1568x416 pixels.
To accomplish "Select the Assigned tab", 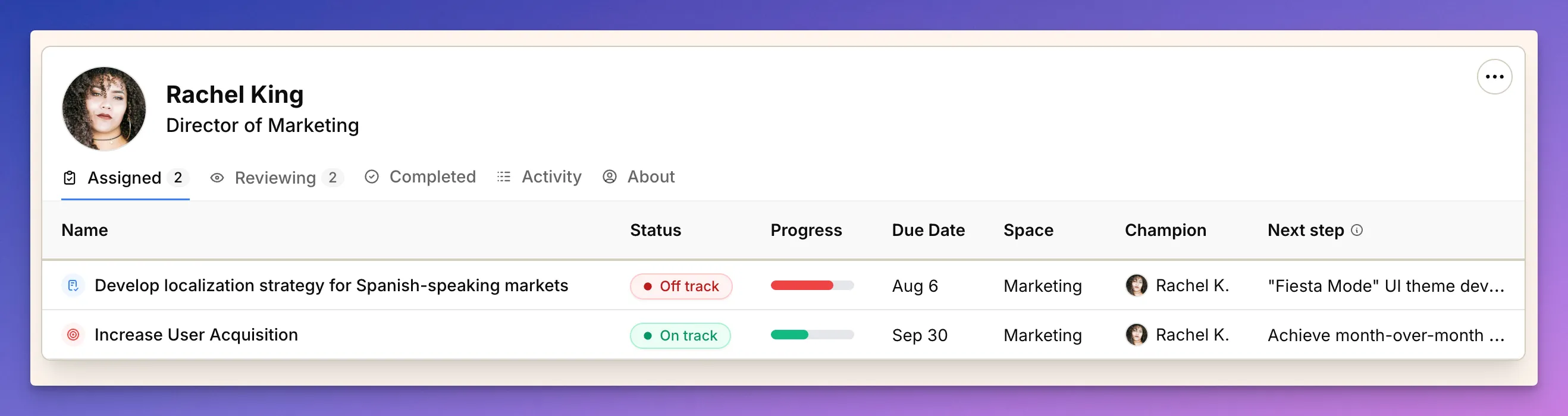I will coord(125,178).
